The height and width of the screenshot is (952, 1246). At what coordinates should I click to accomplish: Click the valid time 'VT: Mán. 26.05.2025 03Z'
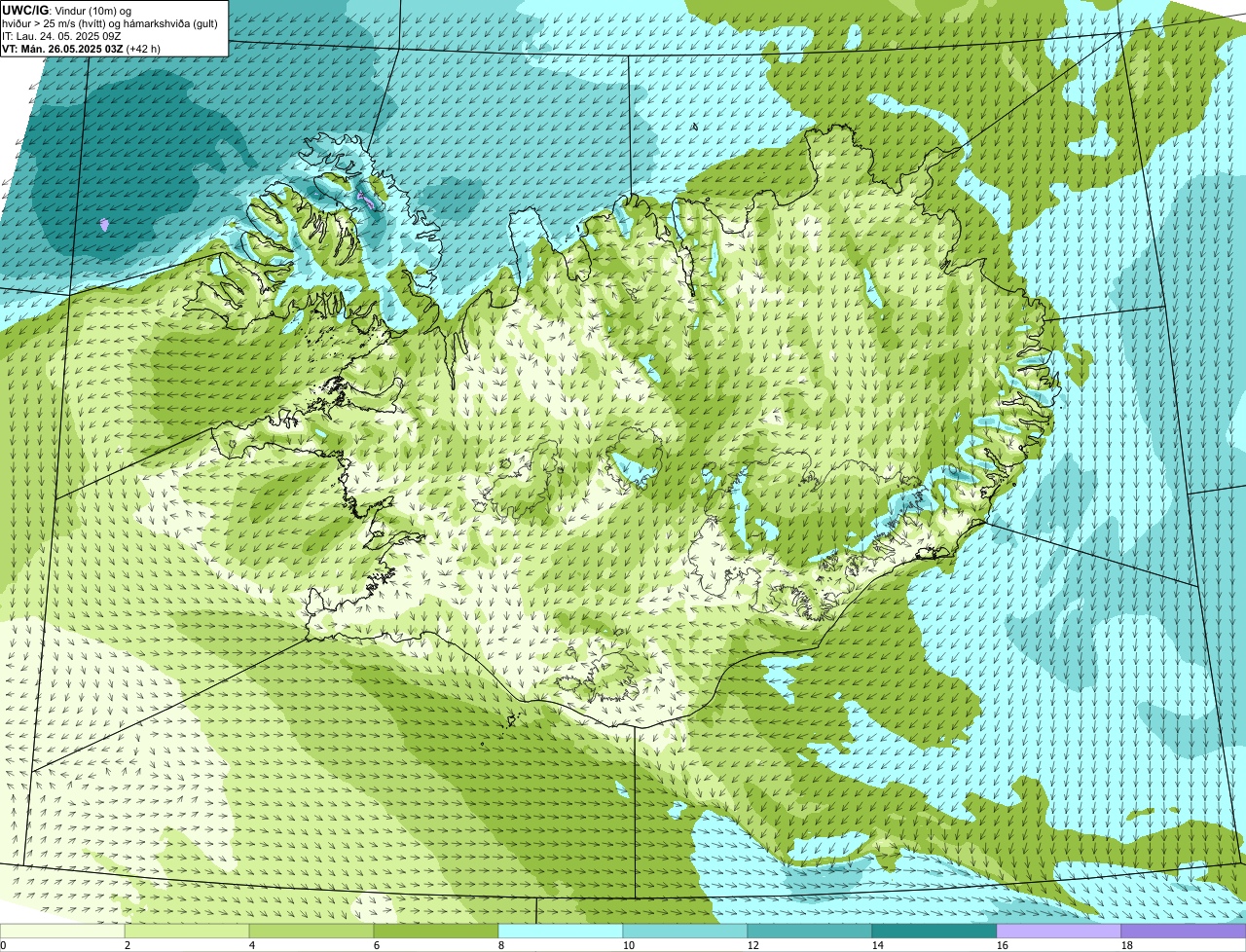pos(62,48)
